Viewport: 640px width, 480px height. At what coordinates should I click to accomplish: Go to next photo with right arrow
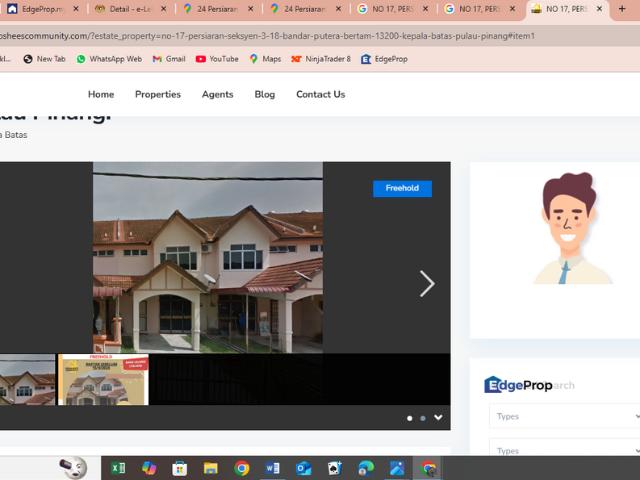point(427,284)
